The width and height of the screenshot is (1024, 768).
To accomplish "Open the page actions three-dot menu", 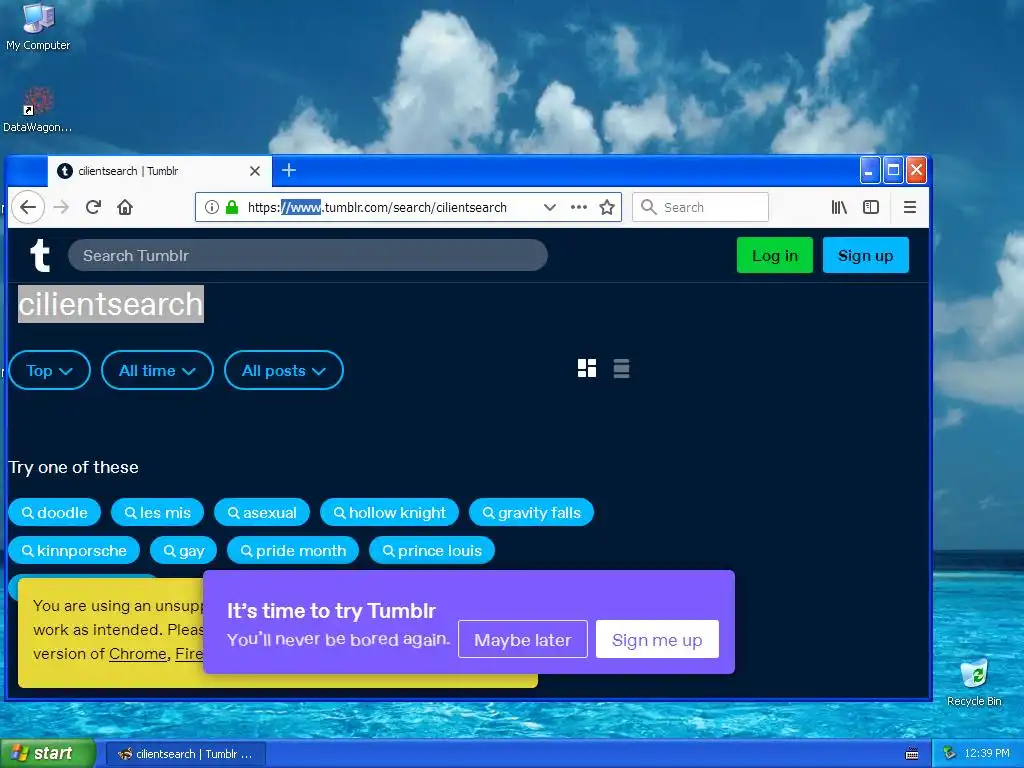I will [579, 208].
